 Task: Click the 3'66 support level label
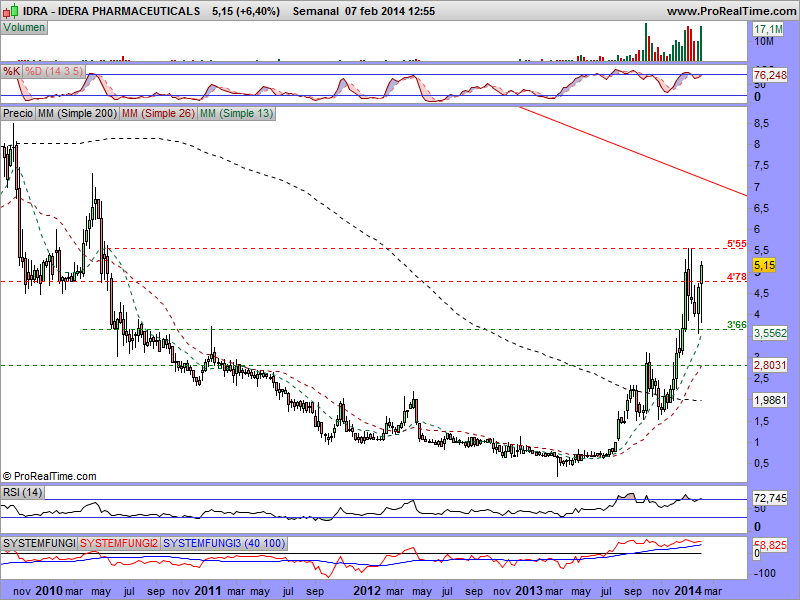click(x=736, y=325)
